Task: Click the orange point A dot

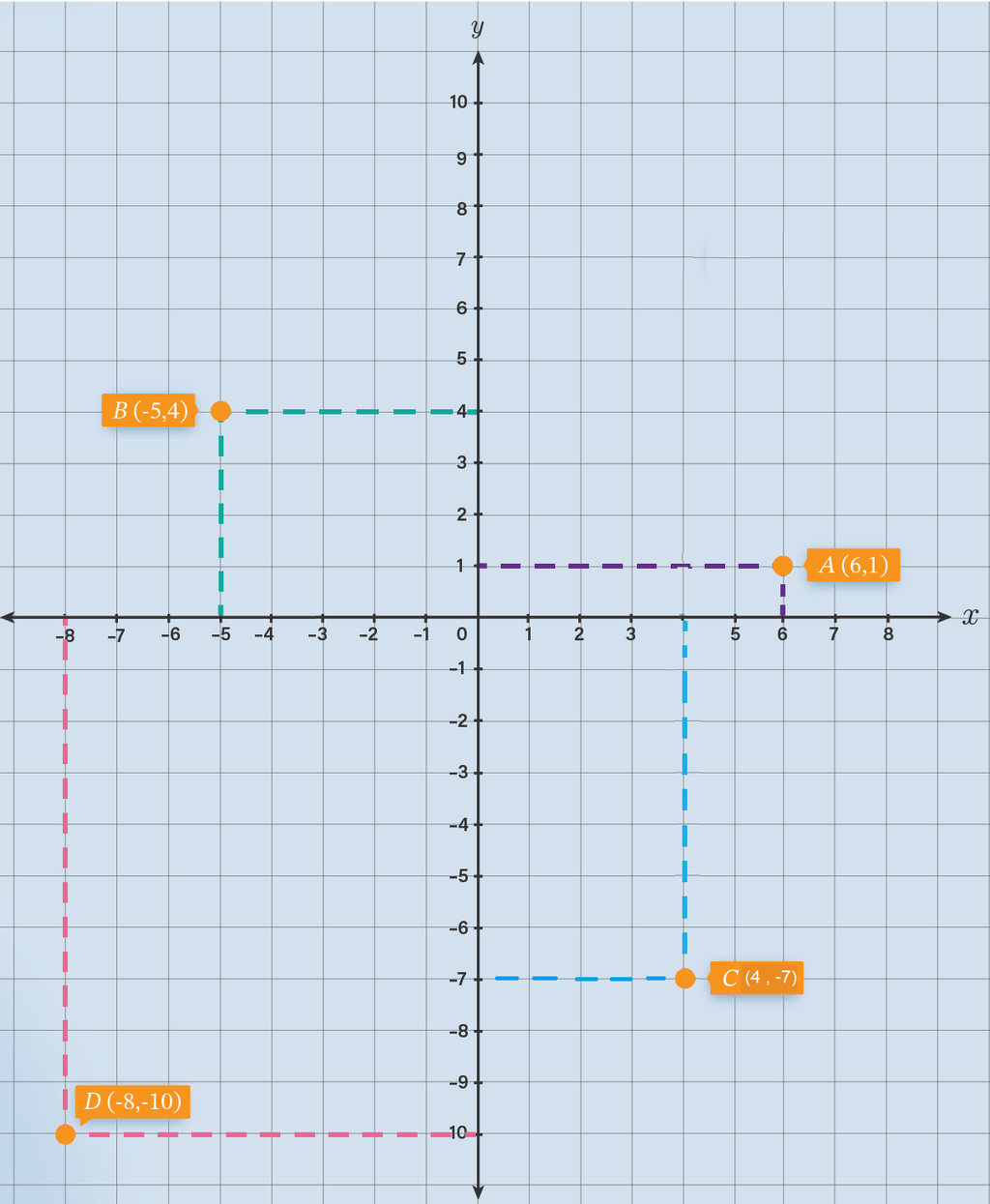Action: (x=782, y=566)
